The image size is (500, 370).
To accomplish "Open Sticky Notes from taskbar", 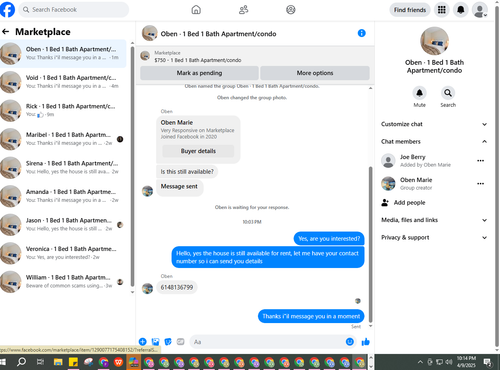I will point(73,362).
